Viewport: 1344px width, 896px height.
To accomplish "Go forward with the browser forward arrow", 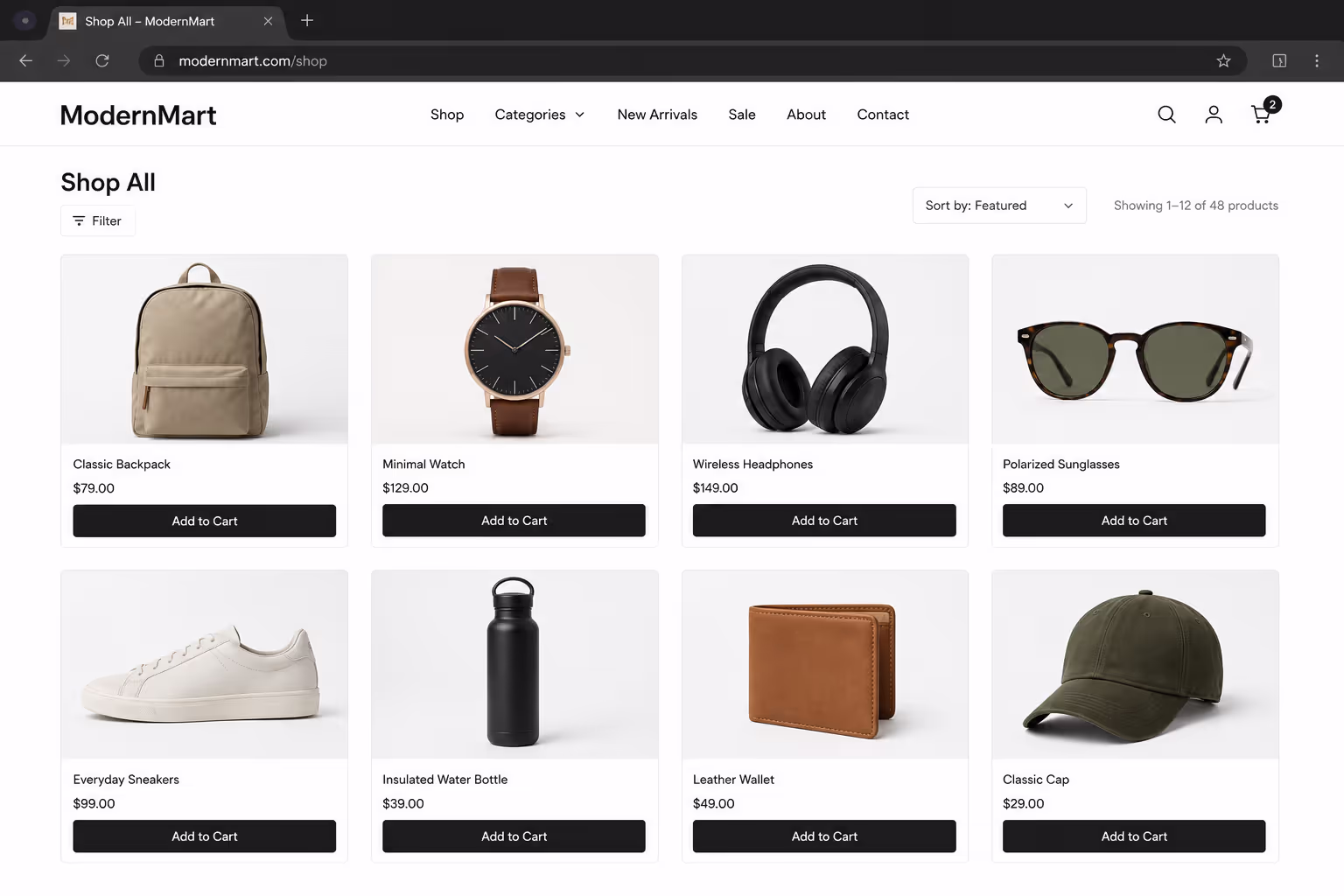I will 64,60.
